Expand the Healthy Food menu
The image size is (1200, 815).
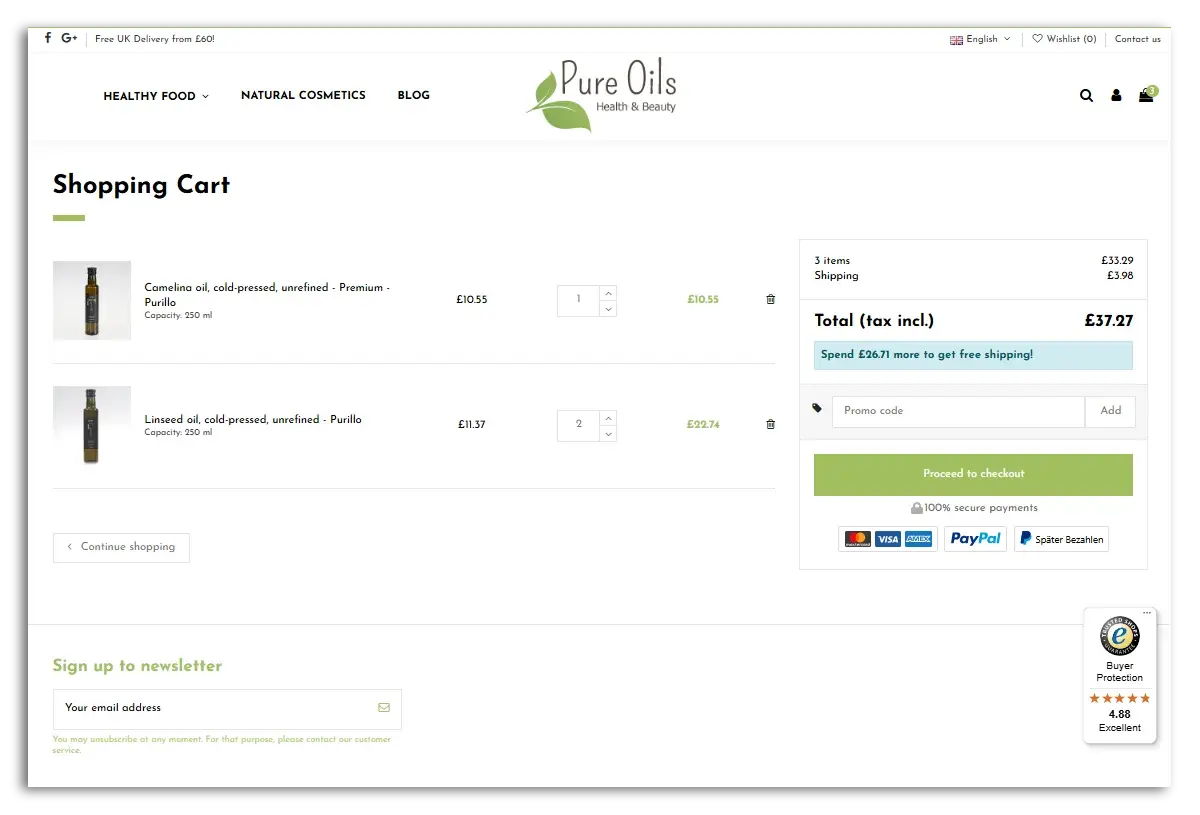156,96
